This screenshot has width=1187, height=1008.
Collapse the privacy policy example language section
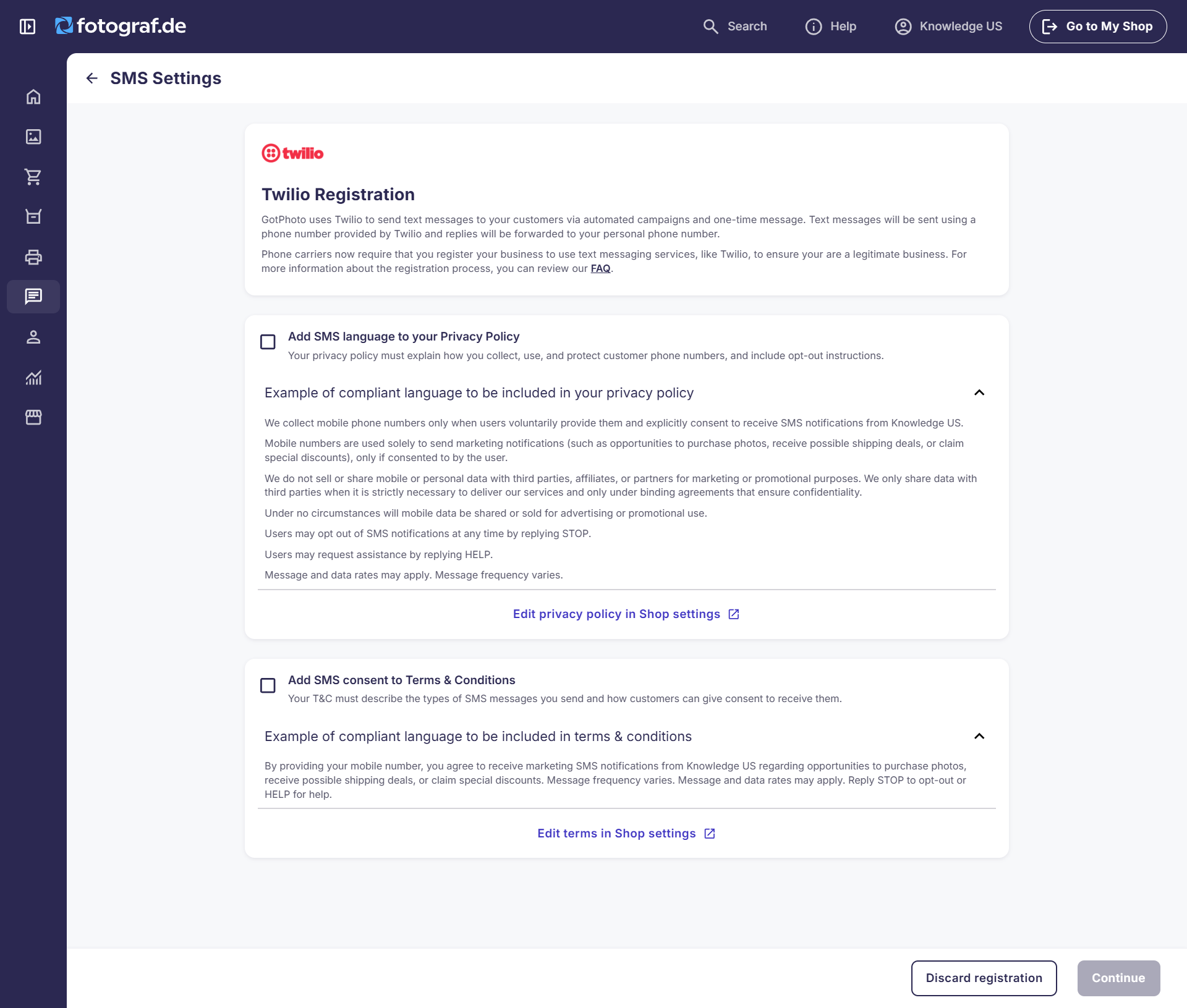[979, 393]
